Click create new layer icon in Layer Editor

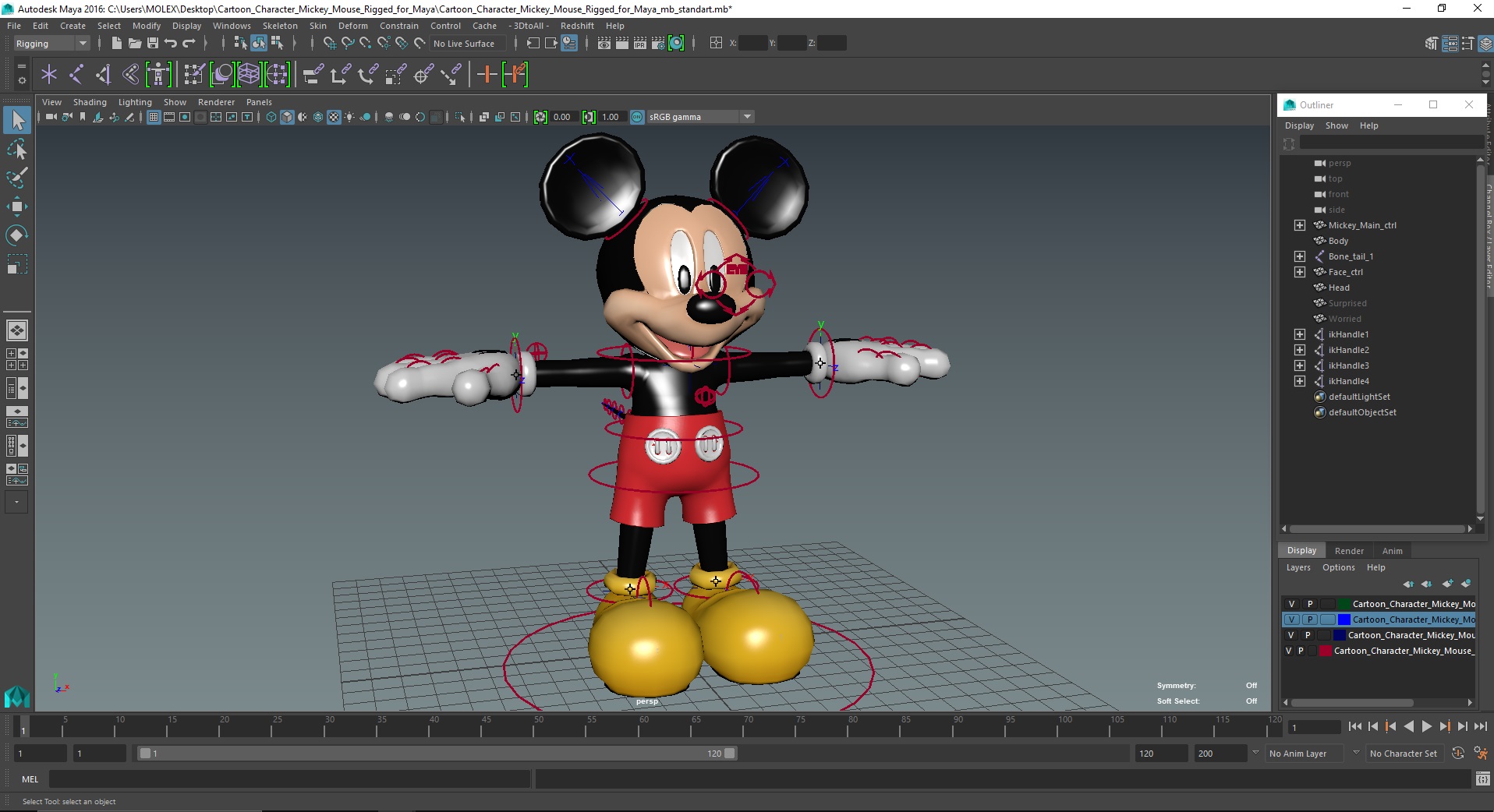1448,584
